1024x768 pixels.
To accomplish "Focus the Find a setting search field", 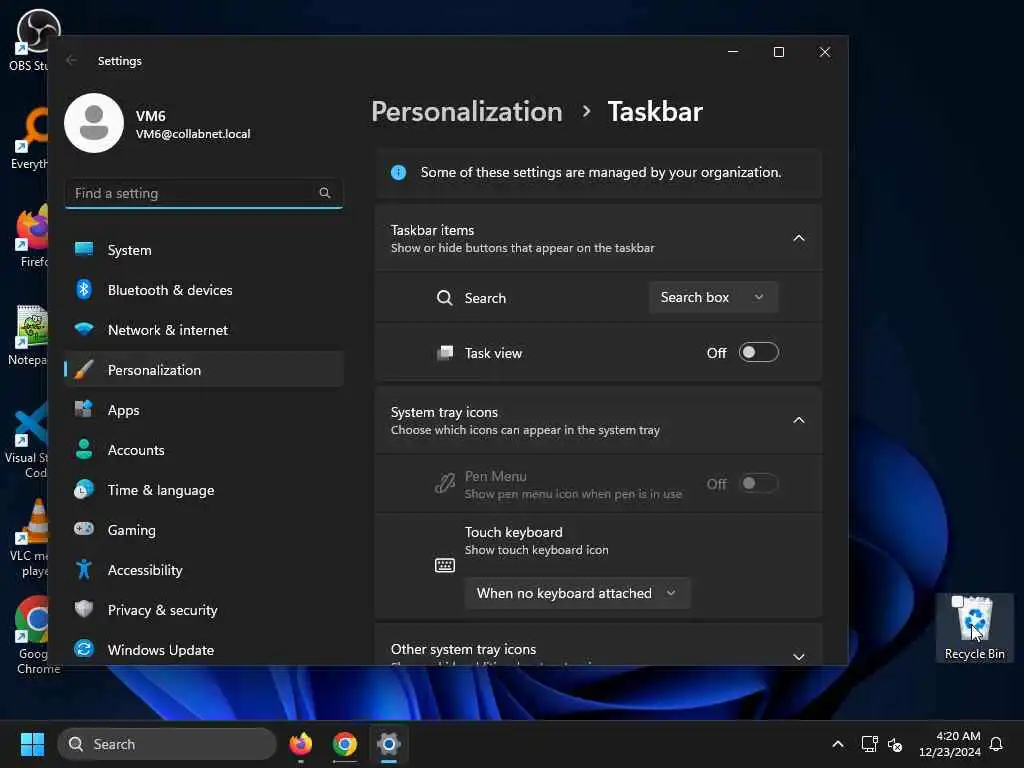I will [204, 193].
